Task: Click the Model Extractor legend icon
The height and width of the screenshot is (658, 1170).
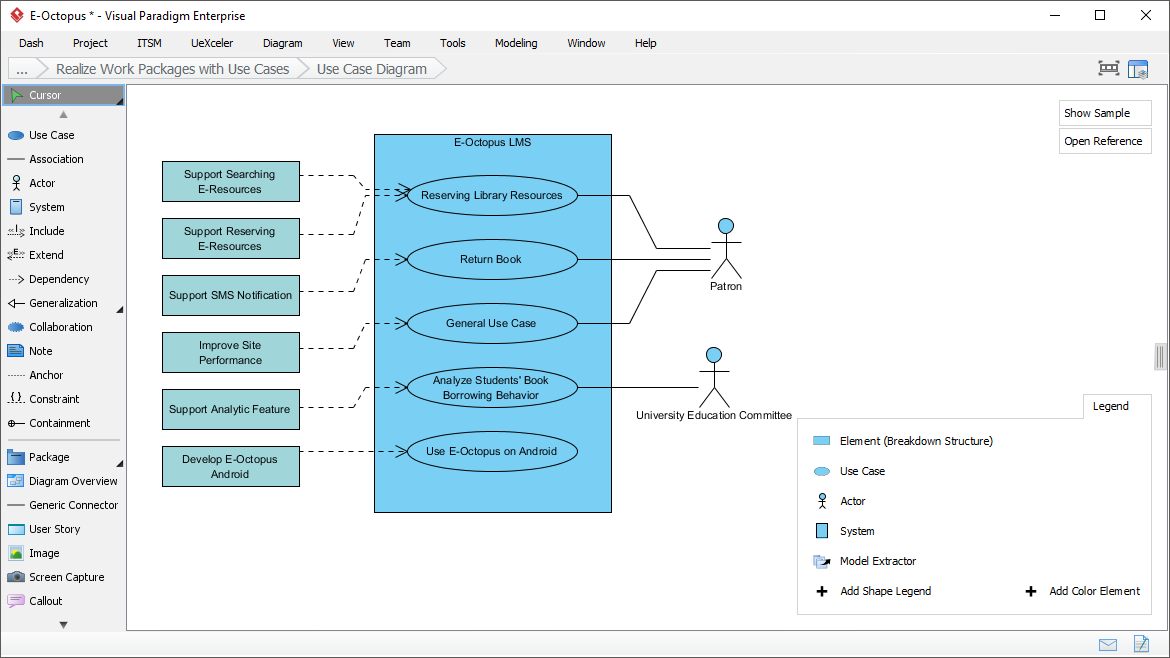Action: coord(822,561)
